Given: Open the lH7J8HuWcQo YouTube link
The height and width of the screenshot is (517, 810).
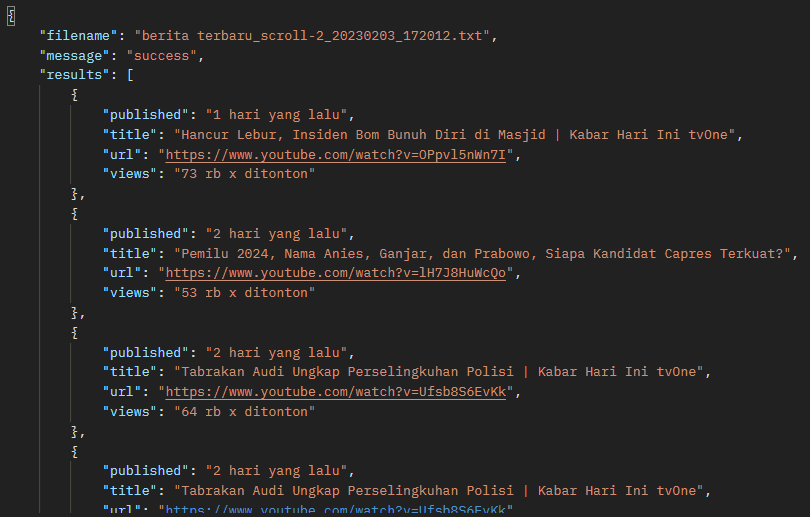Looking at the screenshot, I should click(x=335, y=273).
